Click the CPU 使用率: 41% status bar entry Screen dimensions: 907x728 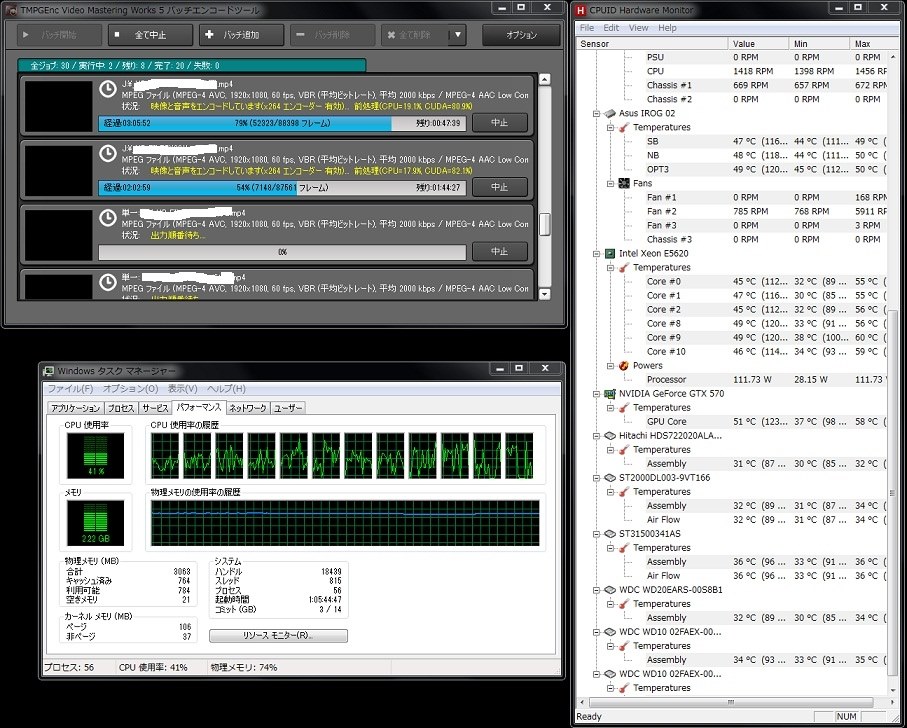(153, 667)
